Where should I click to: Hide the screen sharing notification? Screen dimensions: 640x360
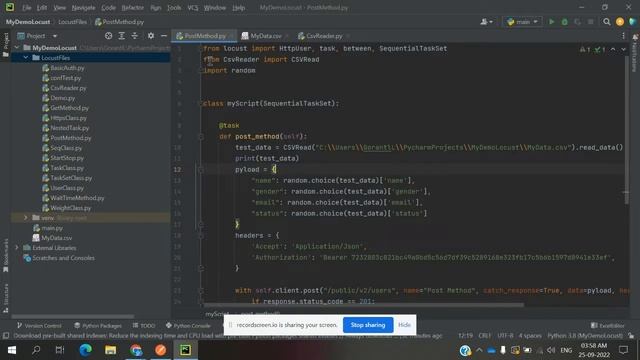point(404,325)
